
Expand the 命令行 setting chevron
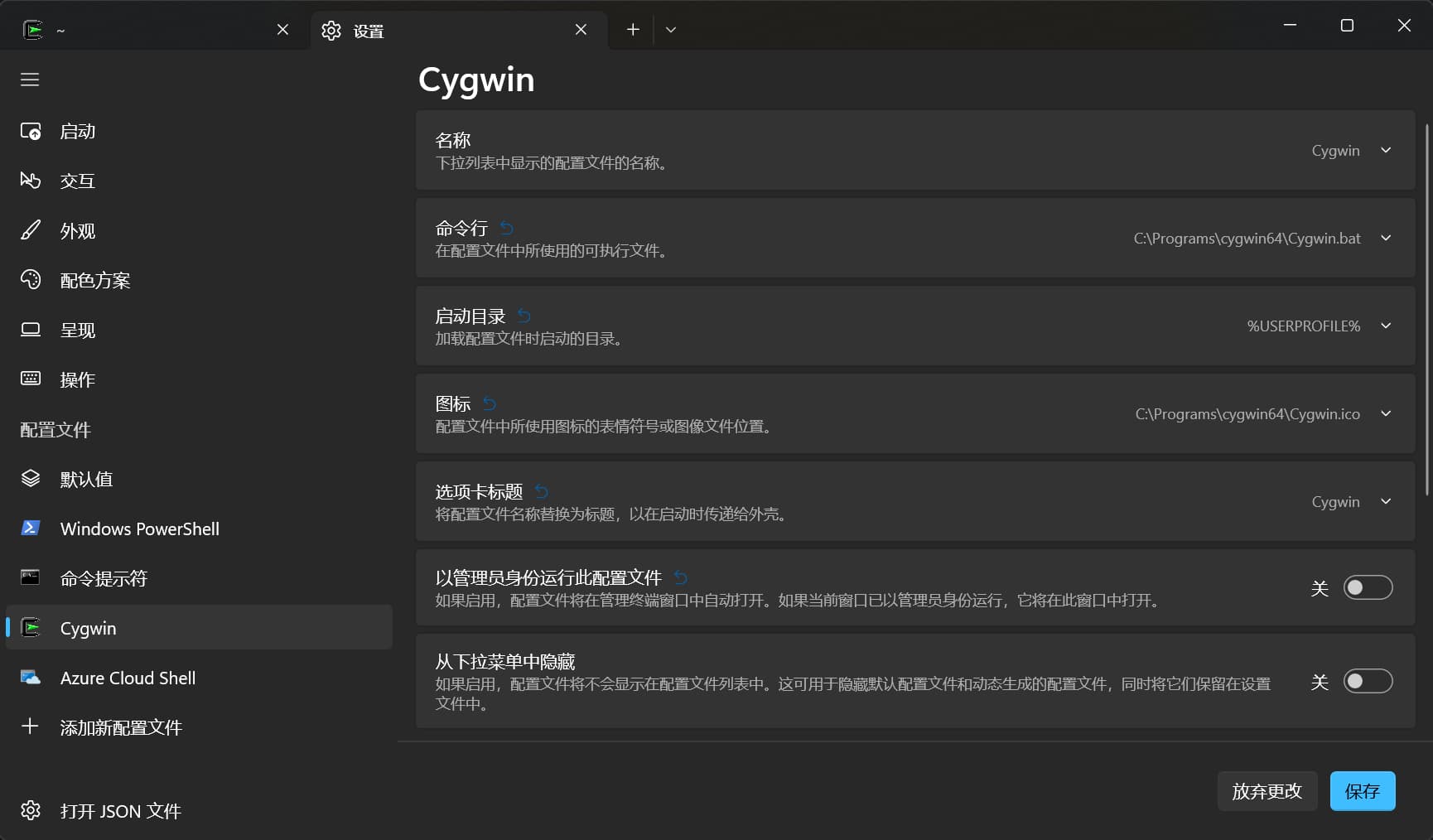(1386, 239)
